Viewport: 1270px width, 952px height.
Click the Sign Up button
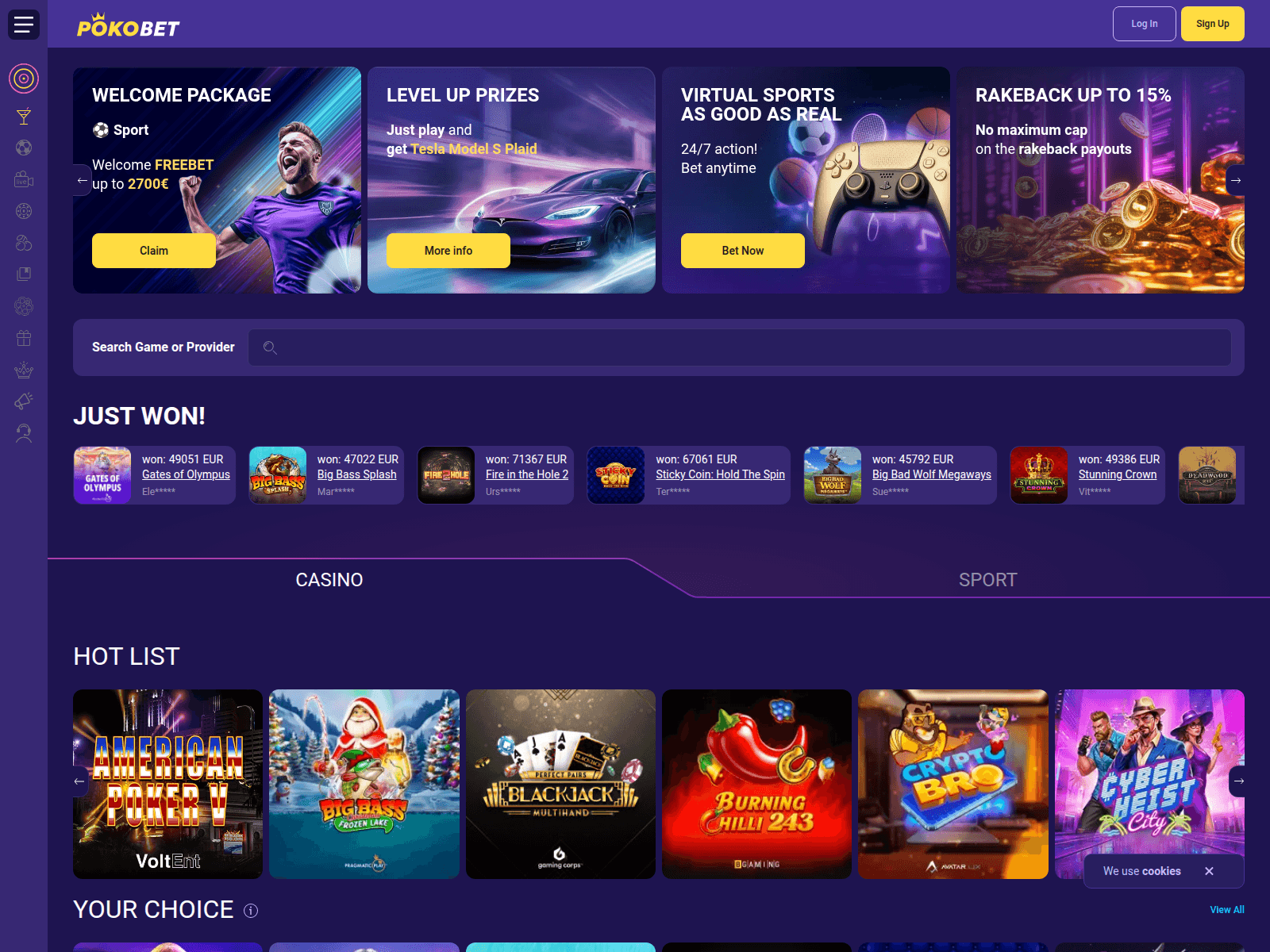click(1213, 24)
